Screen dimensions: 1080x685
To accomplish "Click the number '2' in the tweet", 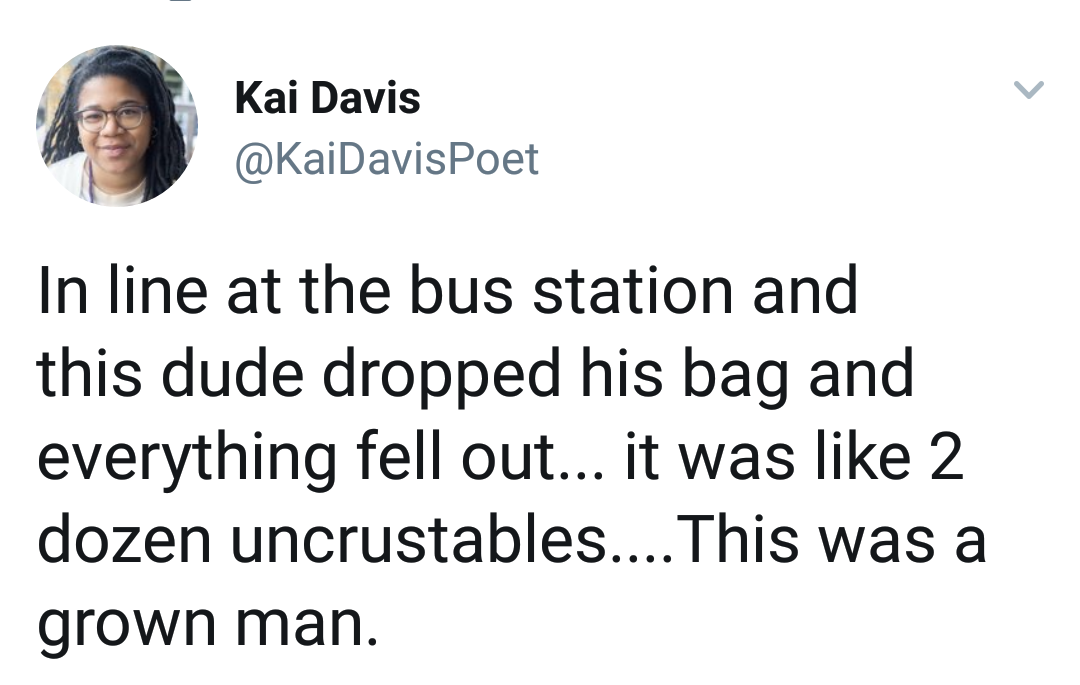I will point(946,456).
